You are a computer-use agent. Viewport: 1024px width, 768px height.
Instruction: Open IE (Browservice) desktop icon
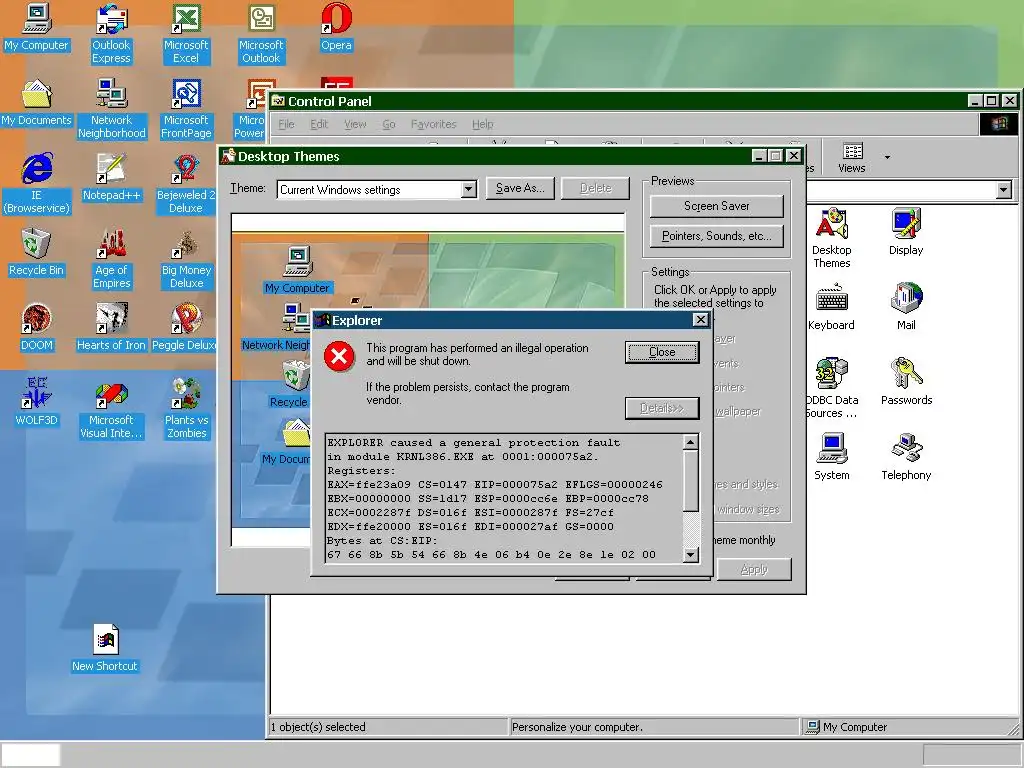pos(37,184)
